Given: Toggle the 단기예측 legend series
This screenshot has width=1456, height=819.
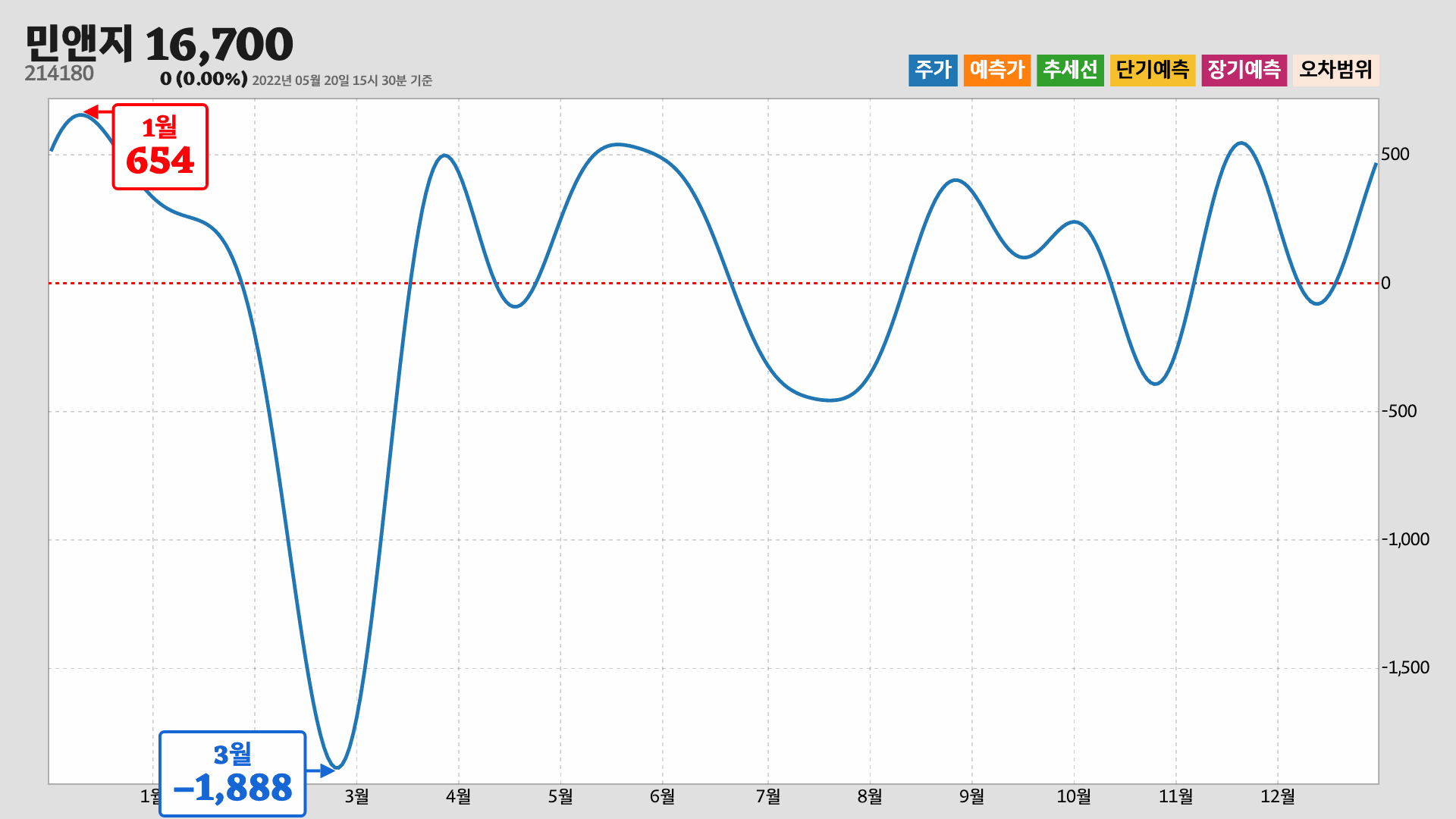Looking at the screenshot, I should tap(1153, 70).
